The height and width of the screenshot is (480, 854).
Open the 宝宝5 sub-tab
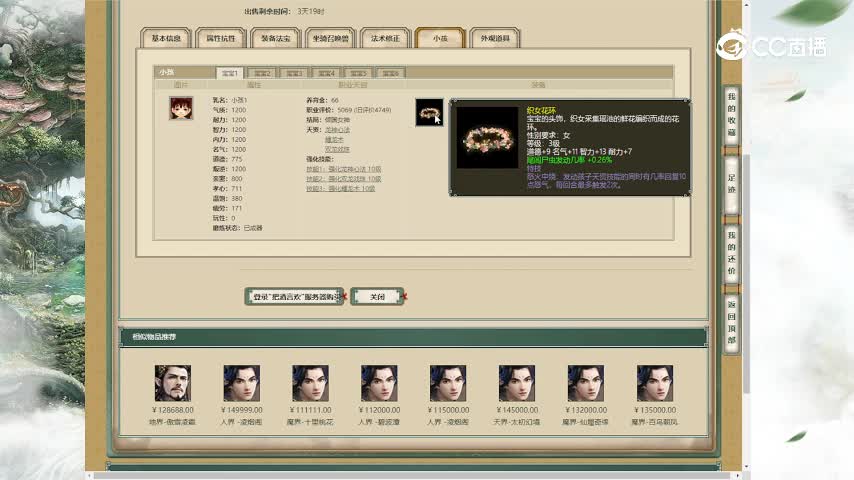click(x=358, y=73)
